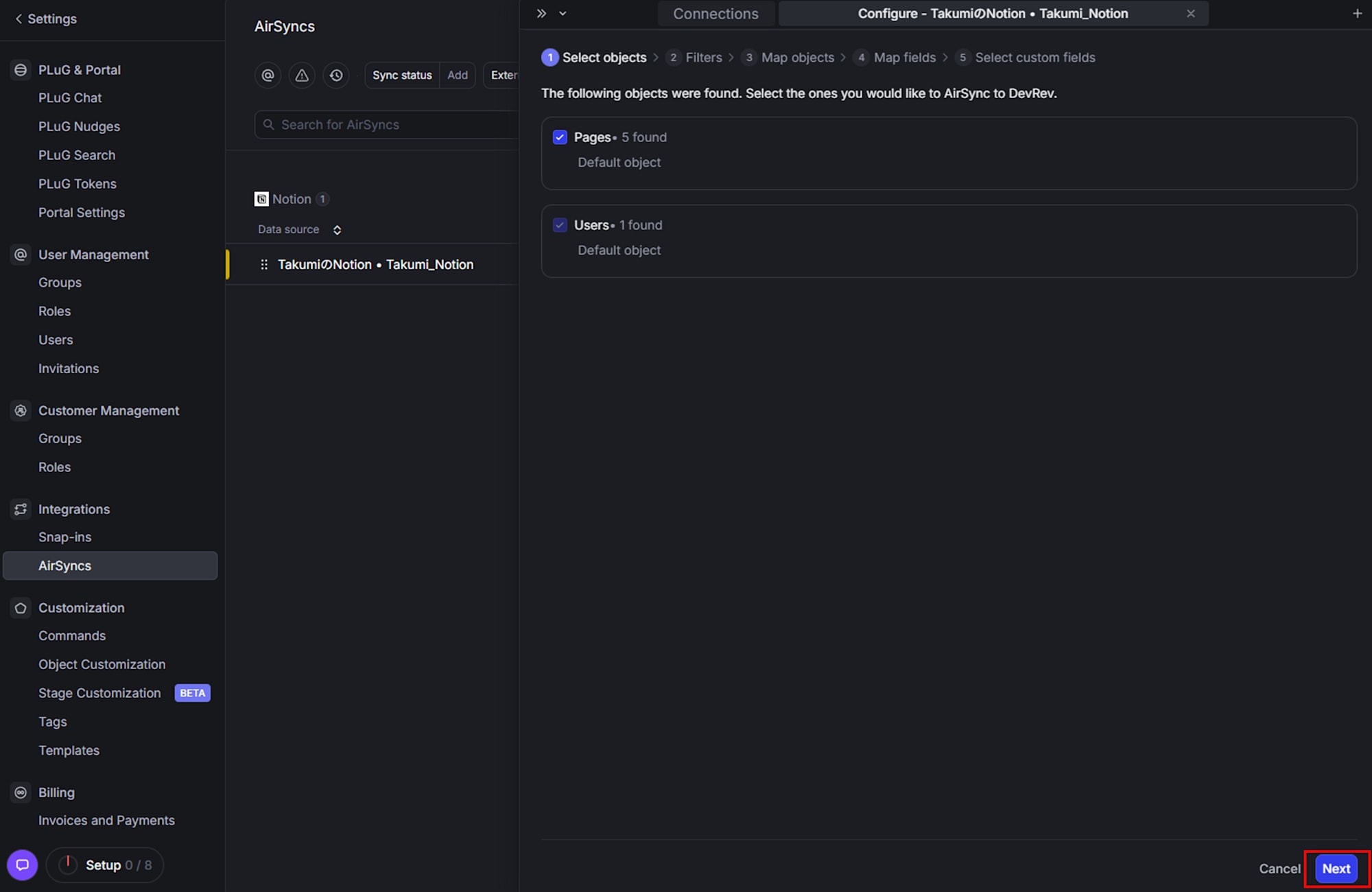This screenshot has width=1372, height=892.
Task: Close the Configure TakumiのNotion tab
Action: [1191, 13]
